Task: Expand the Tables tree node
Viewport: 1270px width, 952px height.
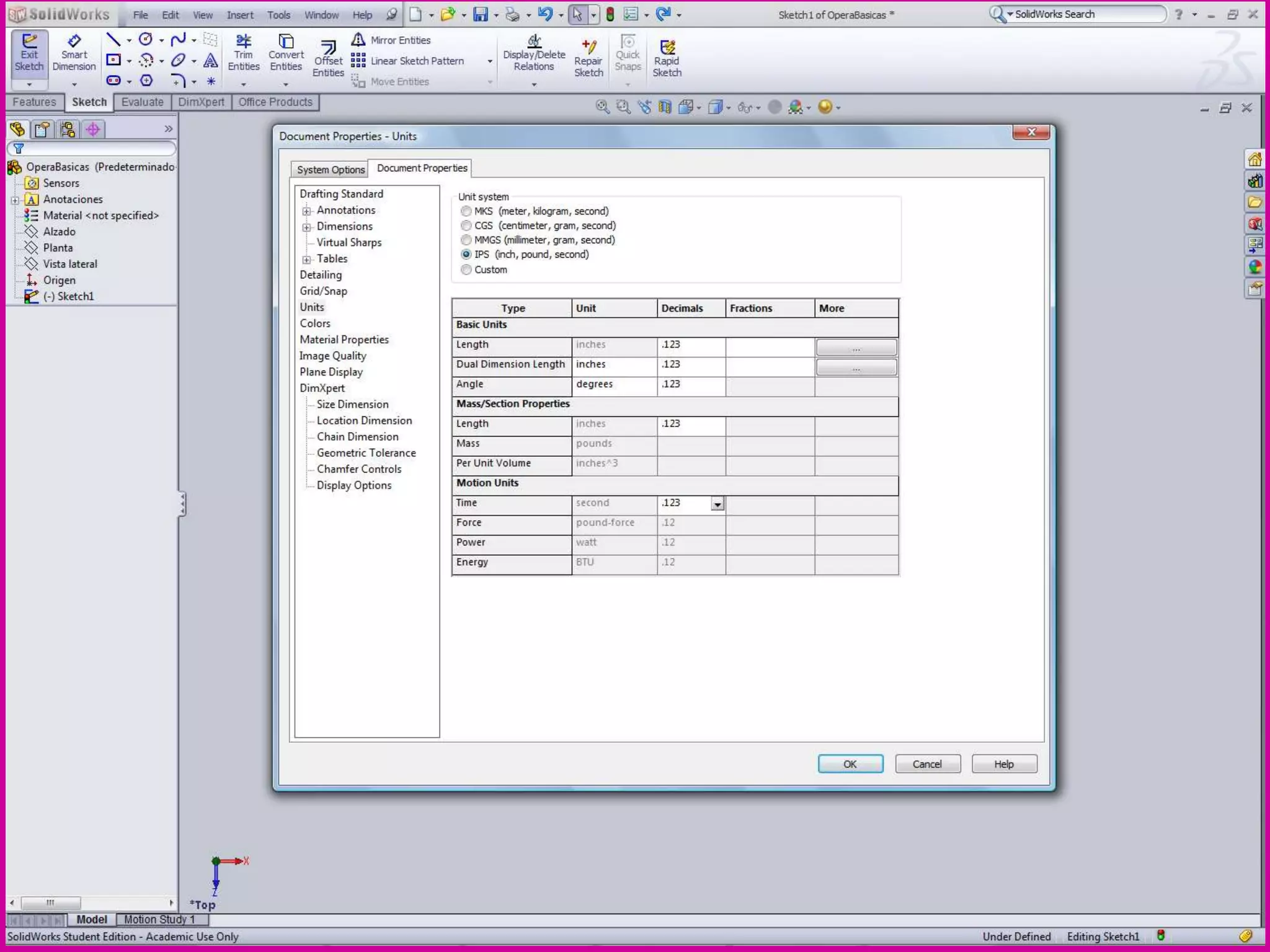Action: click(306, 259)
